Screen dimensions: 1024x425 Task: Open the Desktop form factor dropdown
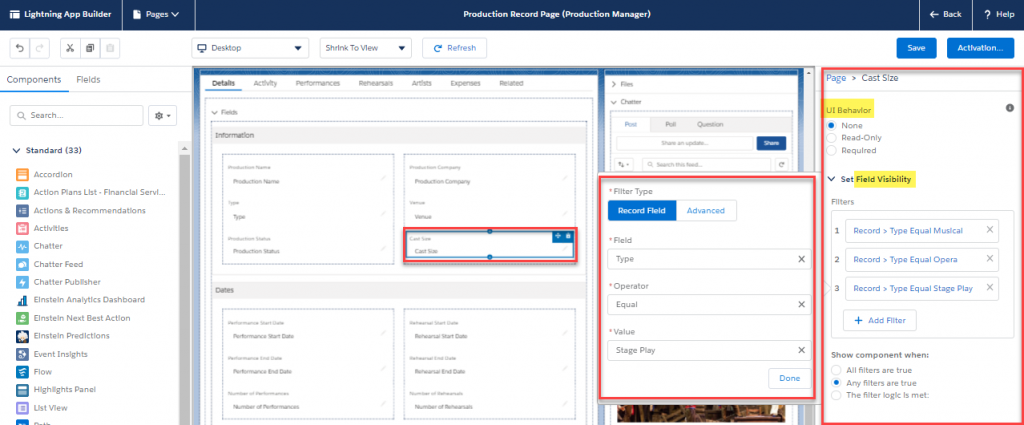click(249, 48)
